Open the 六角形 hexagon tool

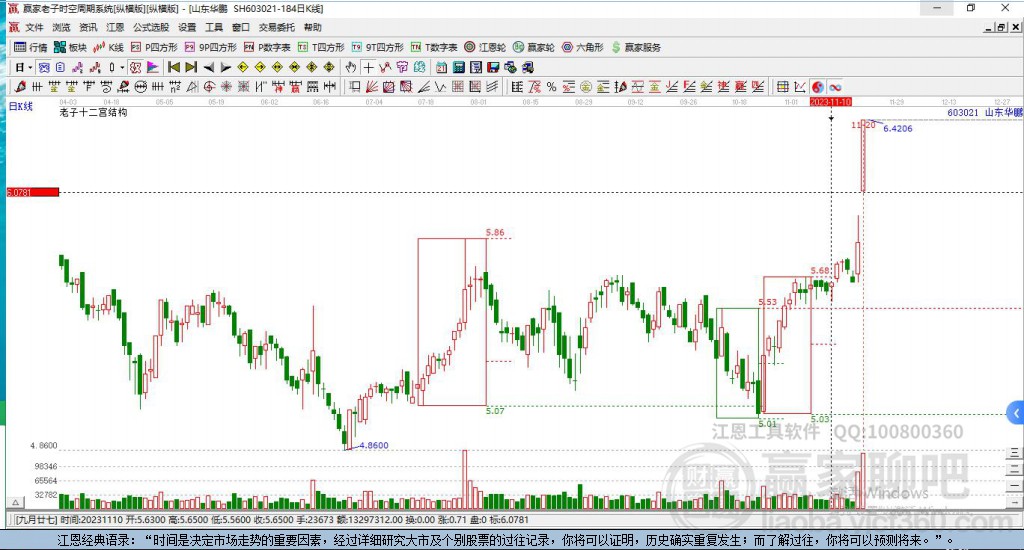(x=583, y=47)
